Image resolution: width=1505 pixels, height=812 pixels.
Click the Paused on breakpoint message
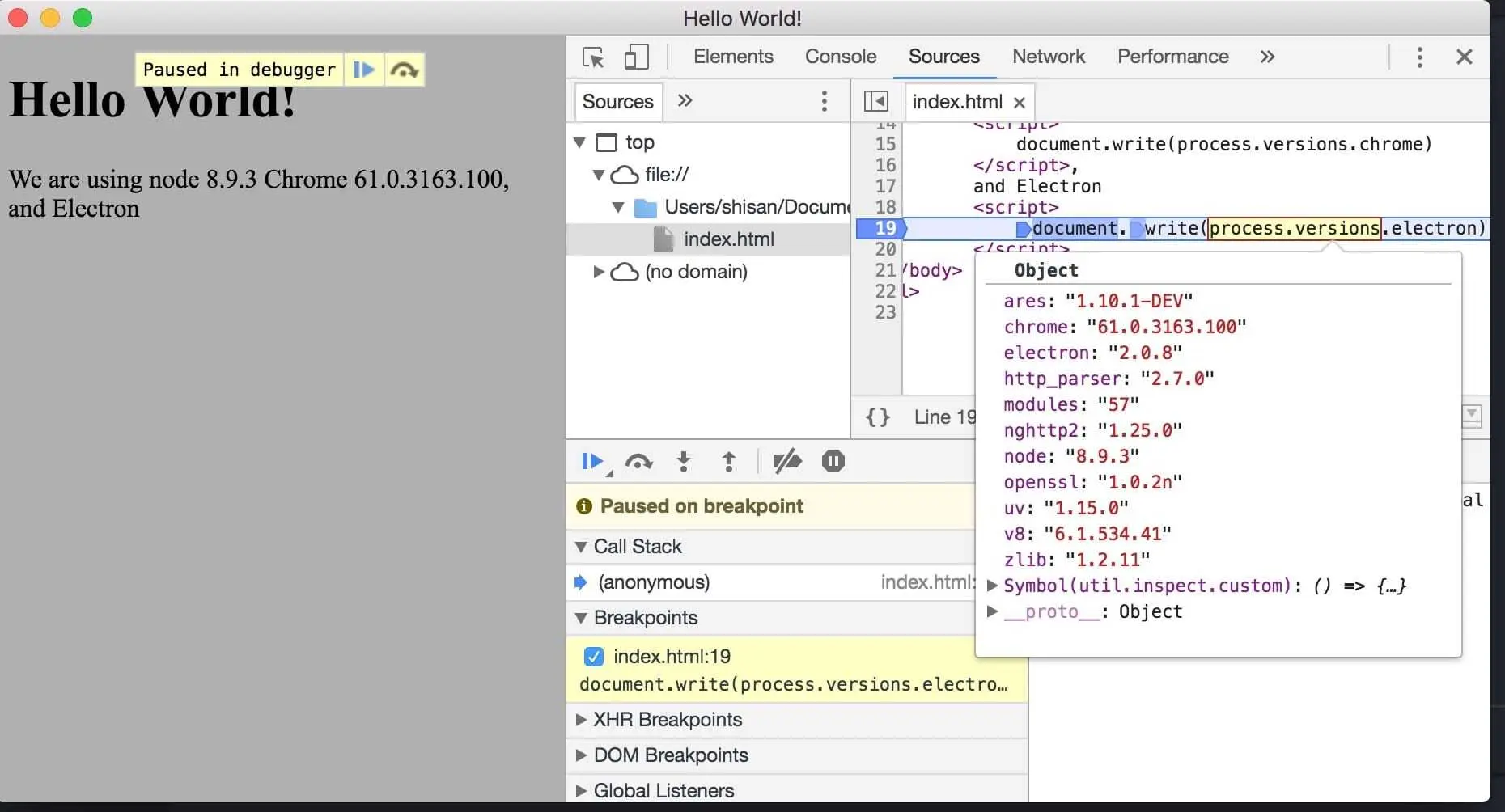701,506
